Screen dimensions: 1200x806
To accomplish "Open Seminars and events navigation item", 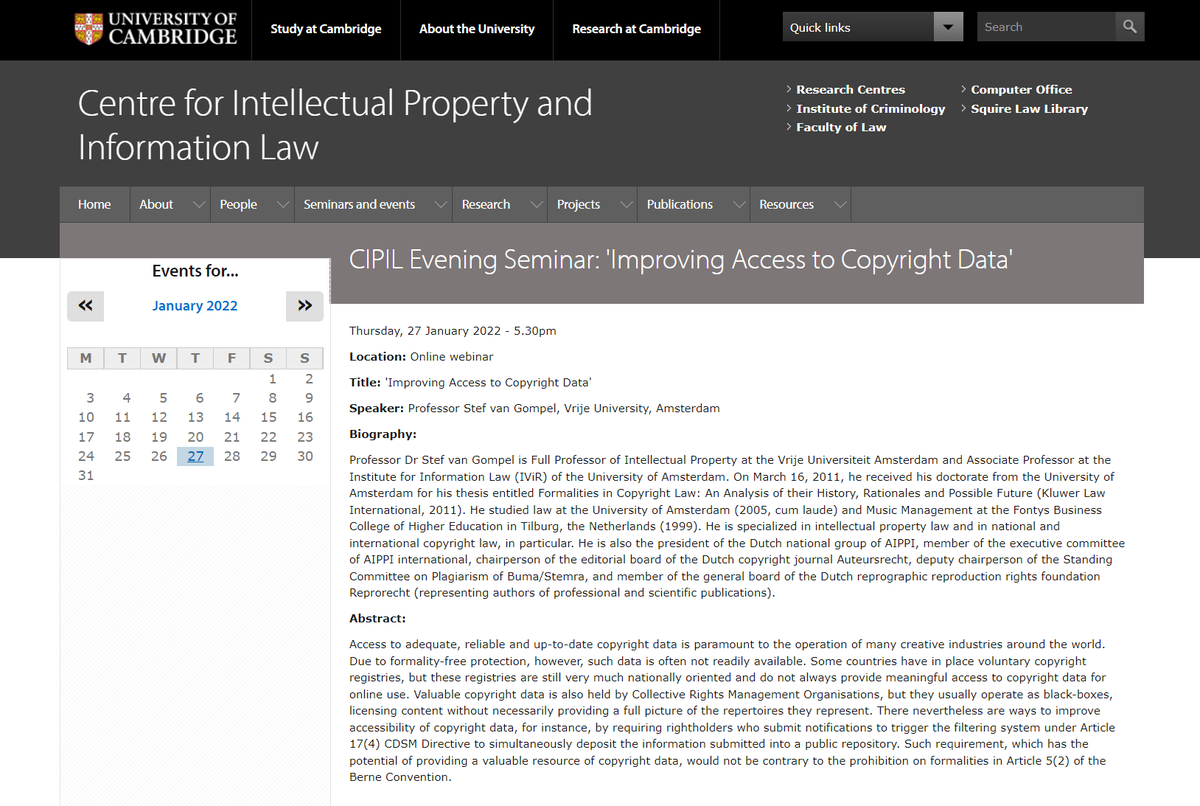I will (x=359, y=204).
